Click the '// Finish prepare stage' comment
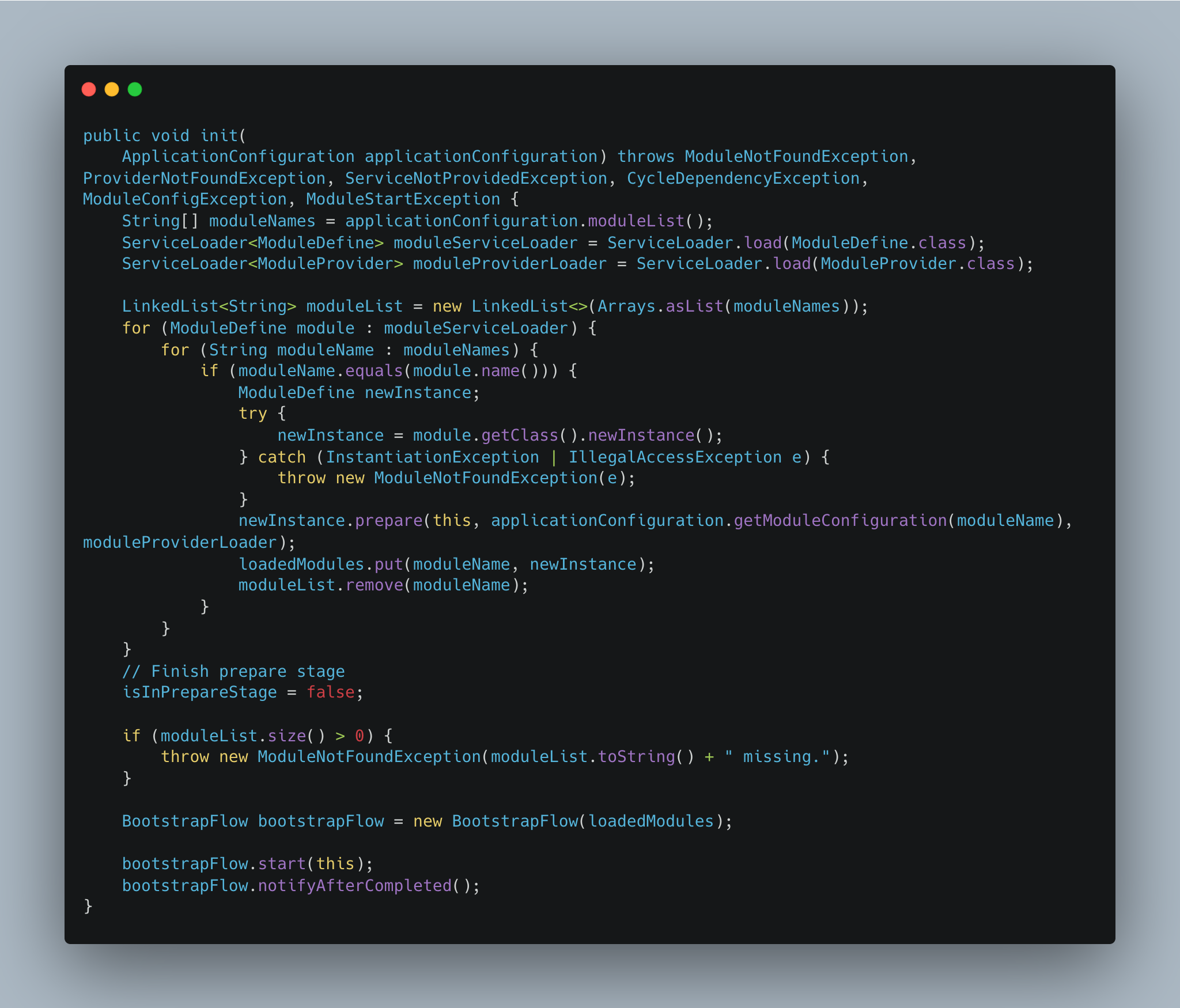The height and width of the screenshot is (1008, 1180). [233, 672]
